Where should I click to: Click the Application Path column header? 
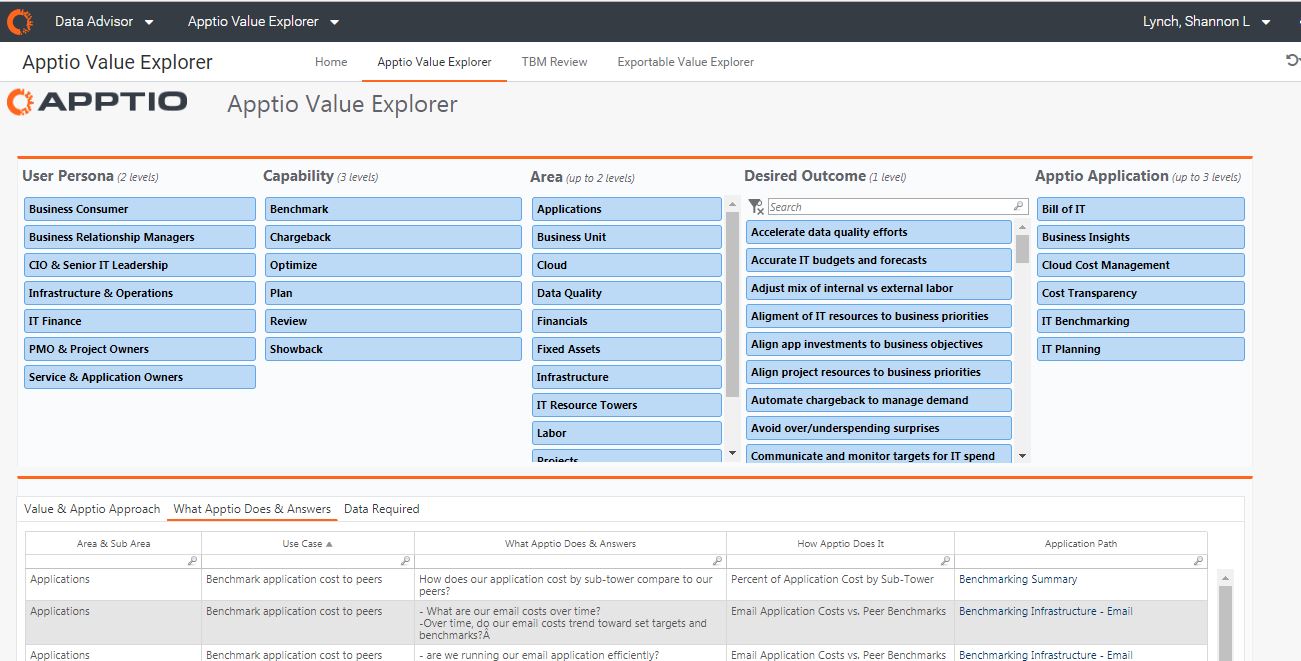(1081, 544)
